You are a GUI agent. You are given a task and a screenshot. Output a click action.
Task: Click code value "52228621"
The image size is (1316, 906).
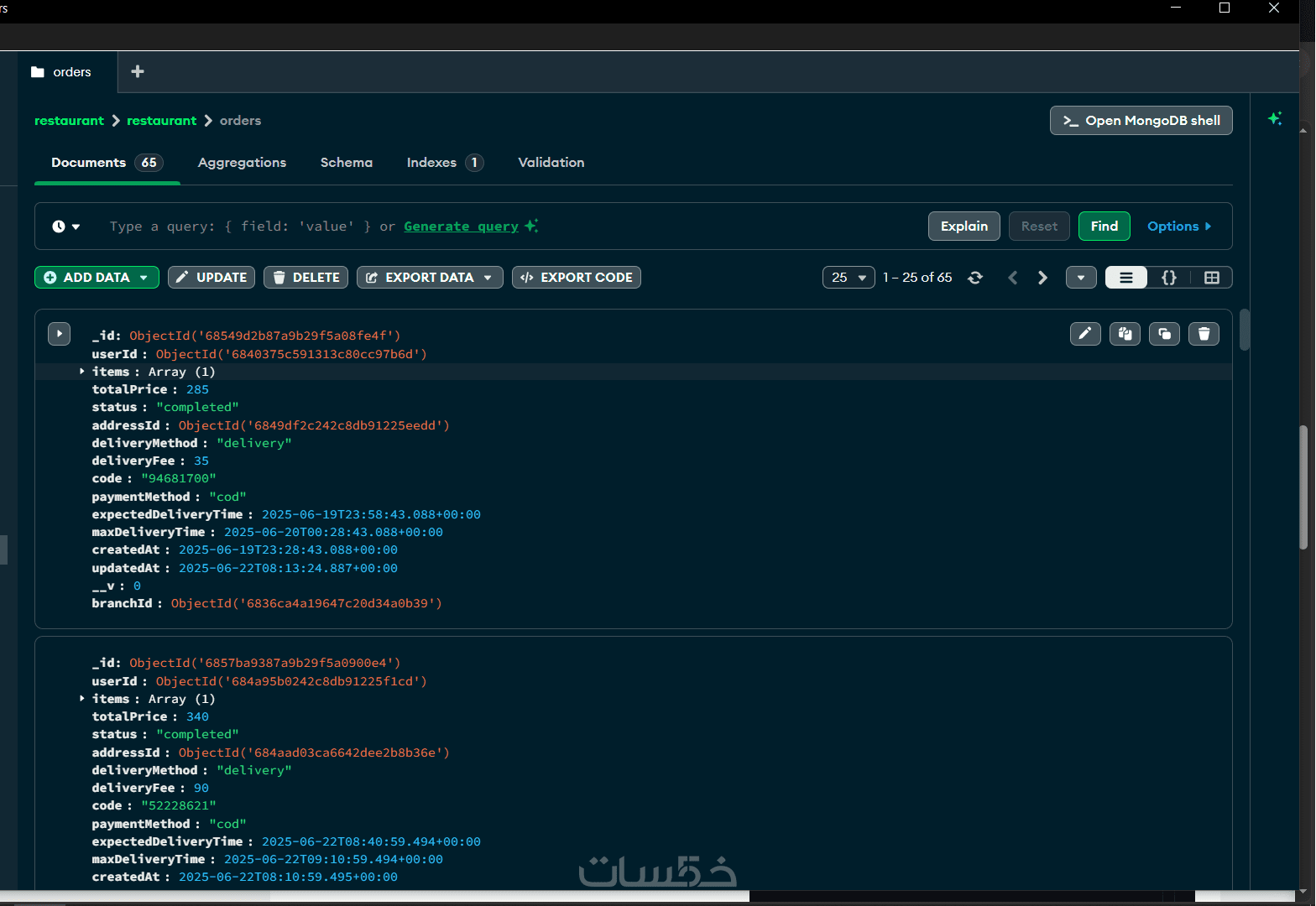tap(178, 805)
